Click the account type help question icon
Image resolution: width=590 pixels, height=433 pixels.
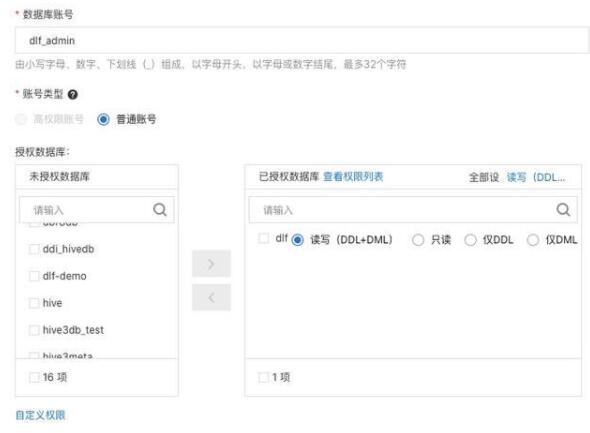click(x=73, y=94)
